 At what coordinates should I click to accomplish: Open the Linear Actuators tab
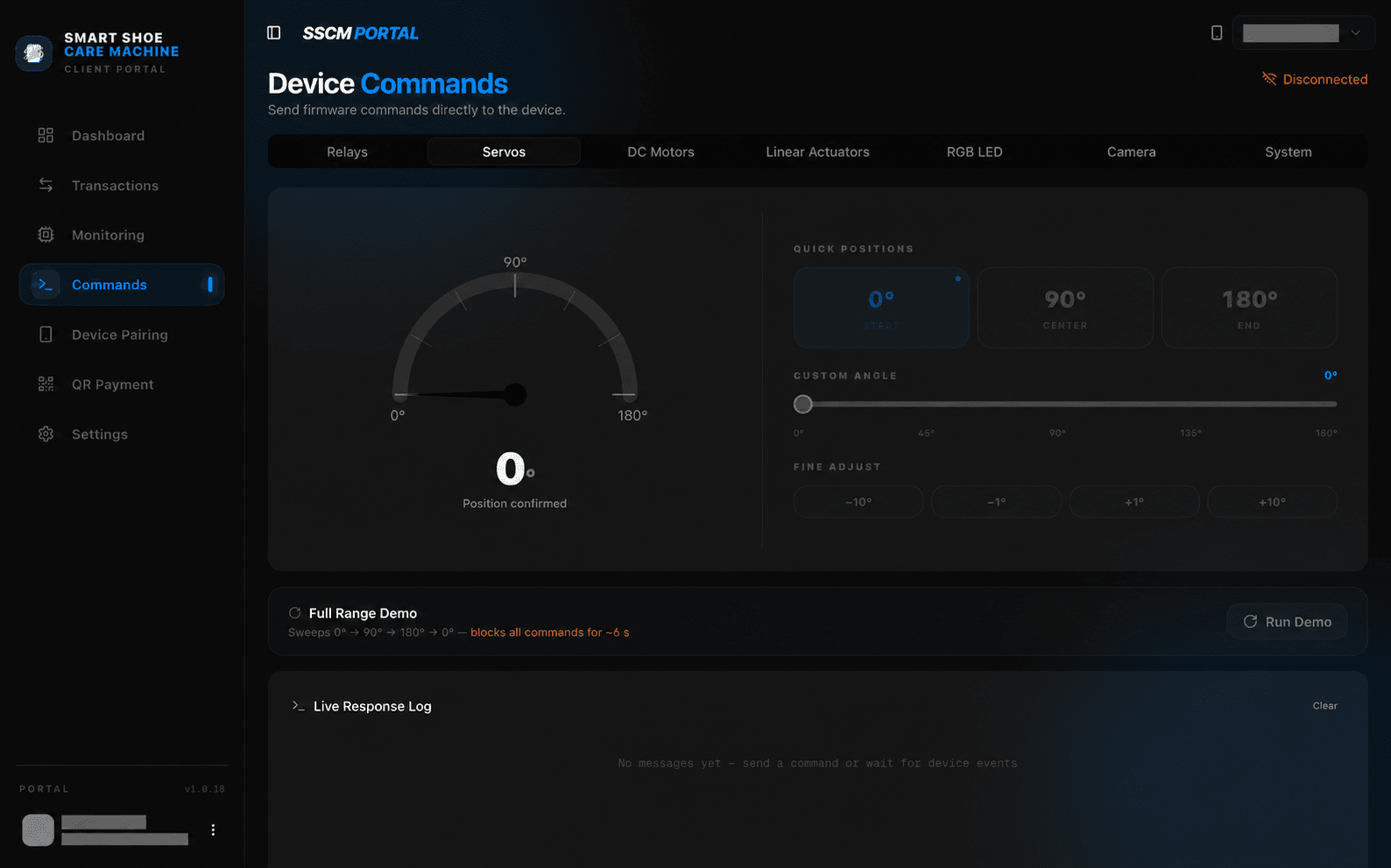click(817, 152)
